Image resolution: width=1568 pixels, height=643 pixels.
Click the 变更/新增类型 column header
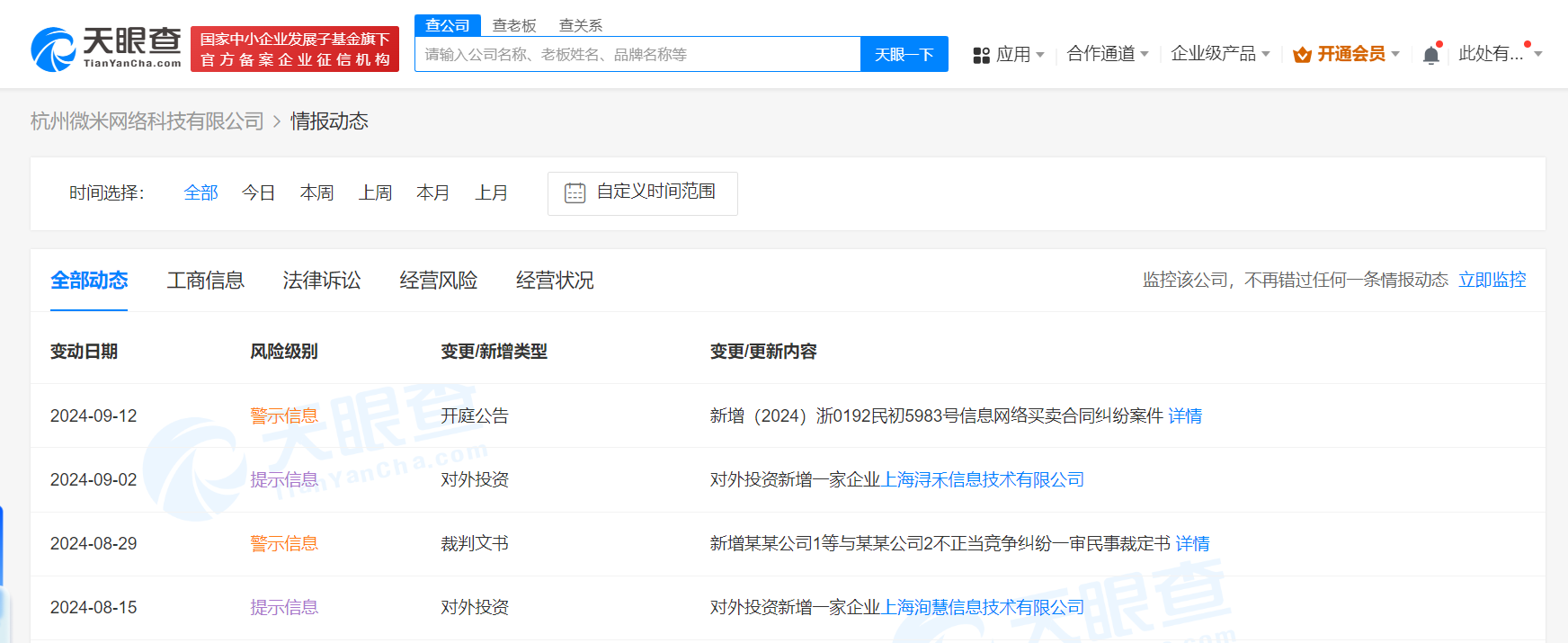point(494,352)
